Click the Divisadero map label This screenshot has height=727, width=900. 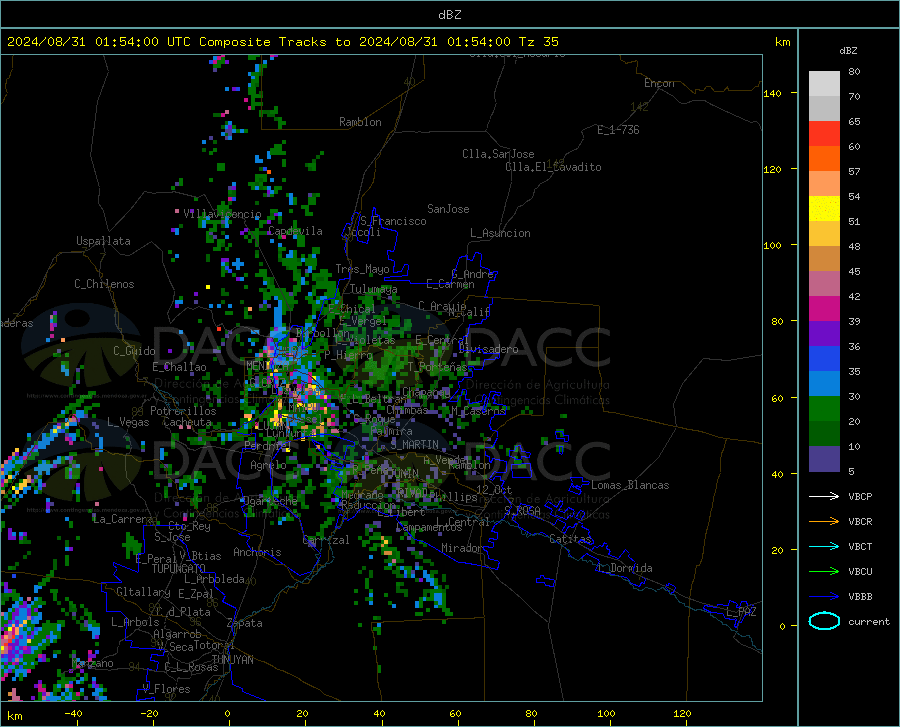point(488,349)
